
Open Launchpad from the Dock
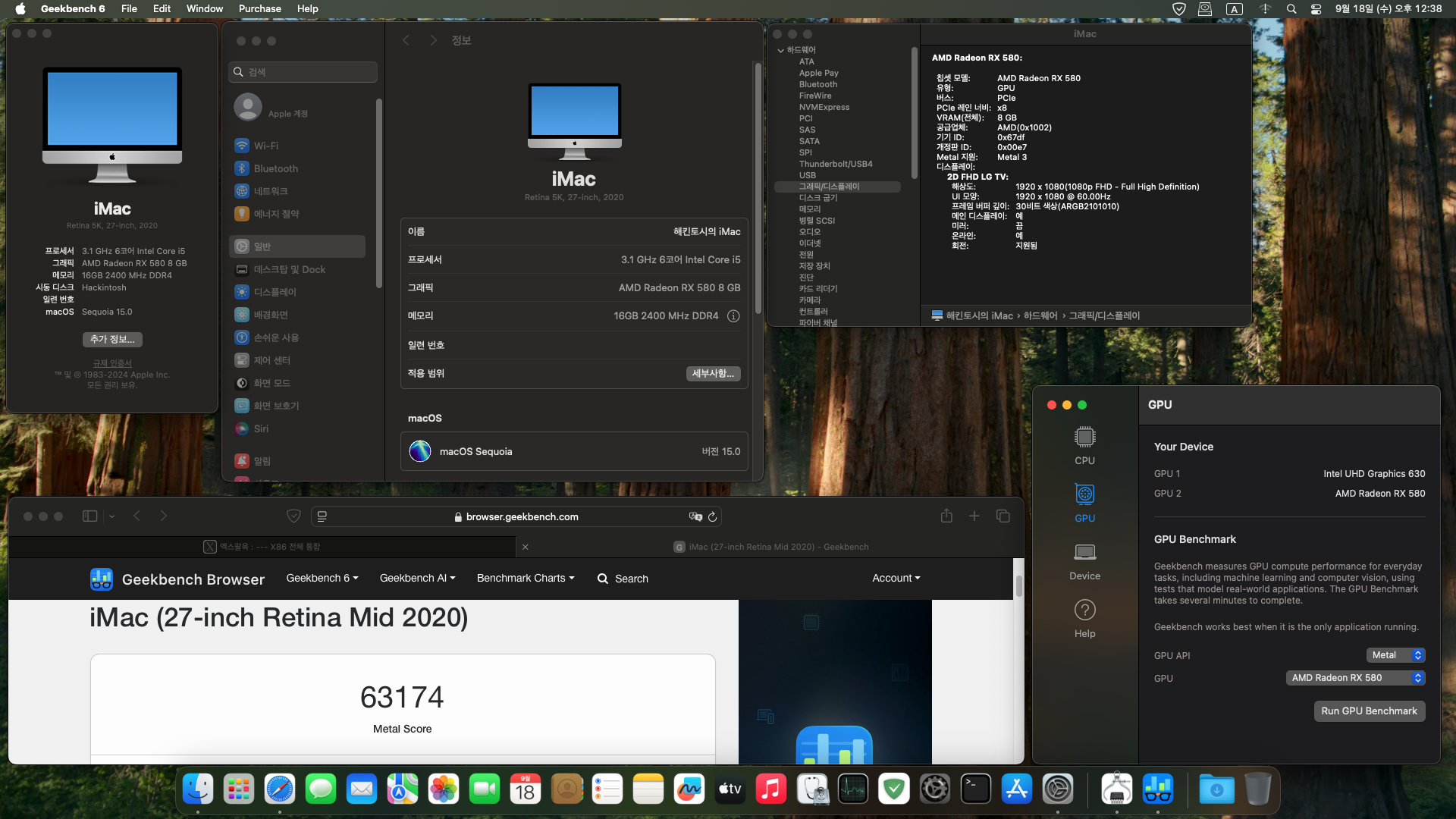click(239, 789)
